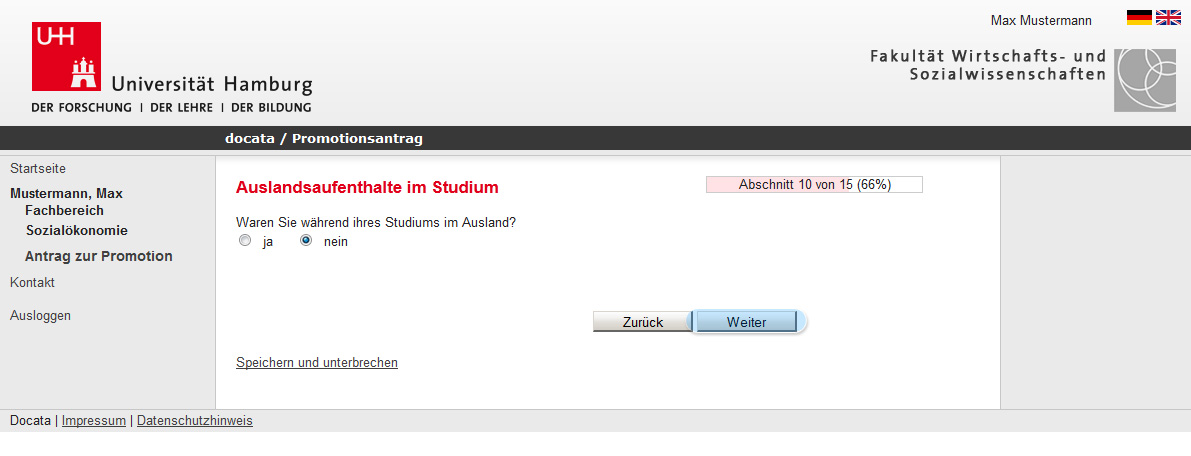
Task: Click the faculty circles emblem
Action: pyautogui.click(x=1145, y=81)
